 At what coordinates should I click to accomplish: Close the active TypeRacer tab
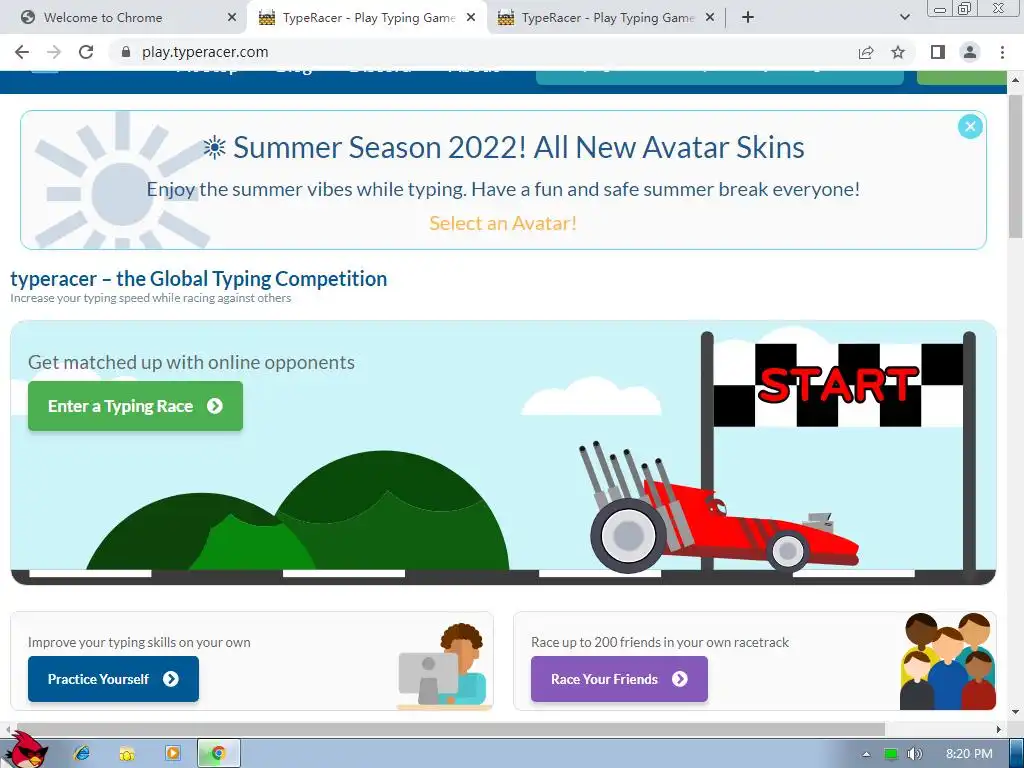pyautogui.click(x=471, y=18)
